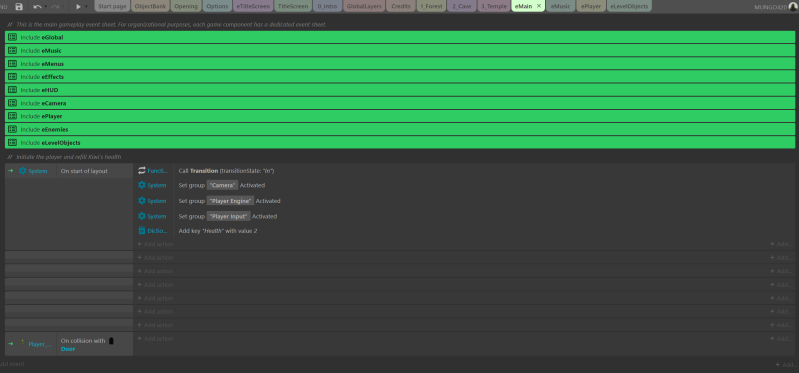This screenshot has height=373, width=799.
Task: Click the Undo arrow icon
Action: pos(37,7)
